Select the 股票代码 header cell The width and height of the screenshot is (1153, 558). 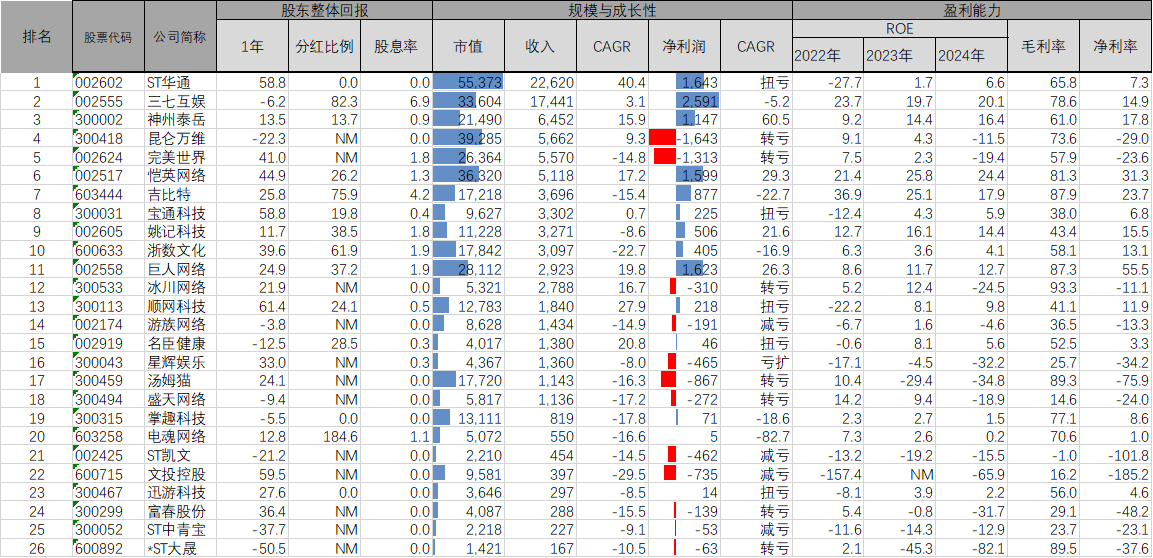(x=108, y=37)
